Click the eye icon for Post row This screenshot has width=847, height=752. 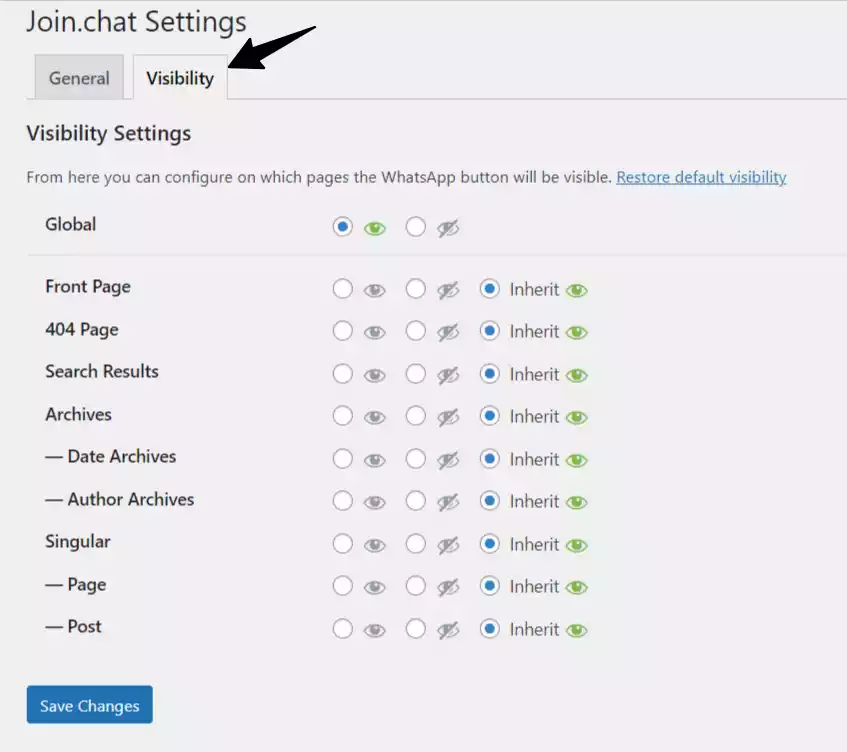(x=375, y=630)
